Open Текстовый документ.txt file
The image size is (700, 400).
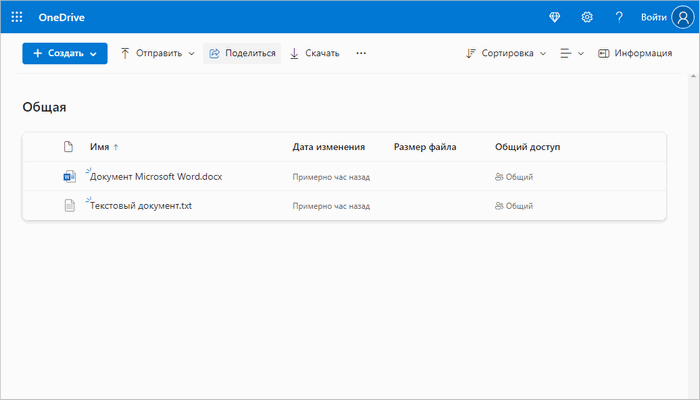[142, 206]
